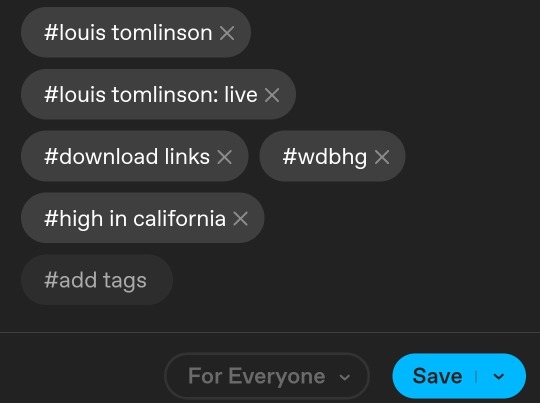Delete the #louis tomlinson: live tag via X
The height and width of the screenshot is (403, 540).
point(272,95)
